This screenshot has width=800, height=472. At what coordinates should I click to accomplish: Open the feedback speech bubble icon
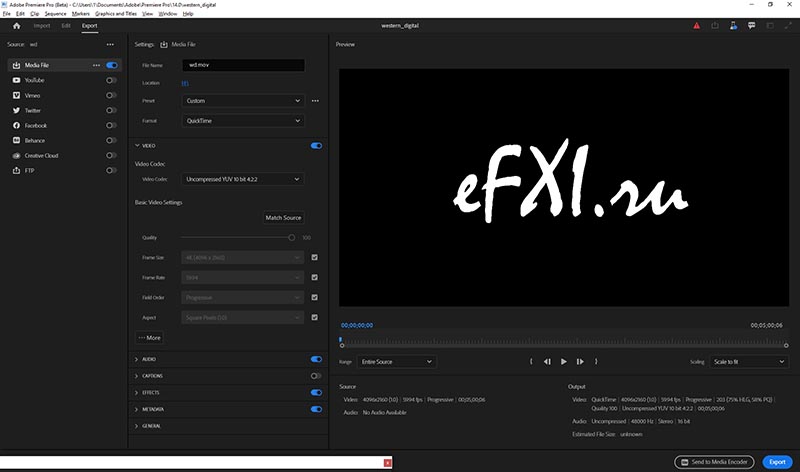click(752, 26)
